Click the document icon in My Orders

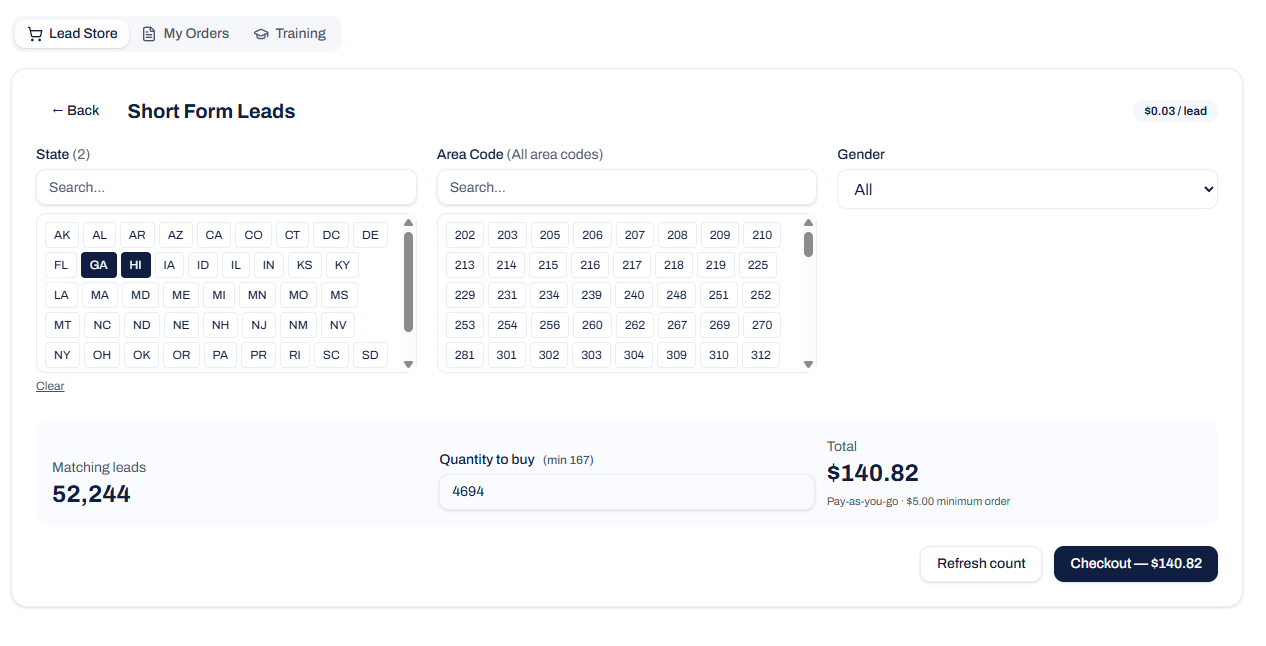[149, 34]
